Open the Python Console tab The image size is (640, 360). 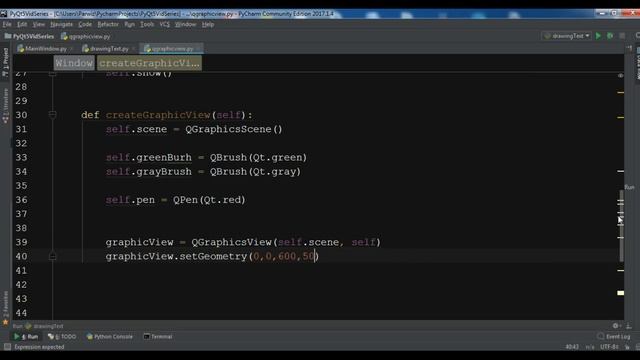[x=109, y=337]
